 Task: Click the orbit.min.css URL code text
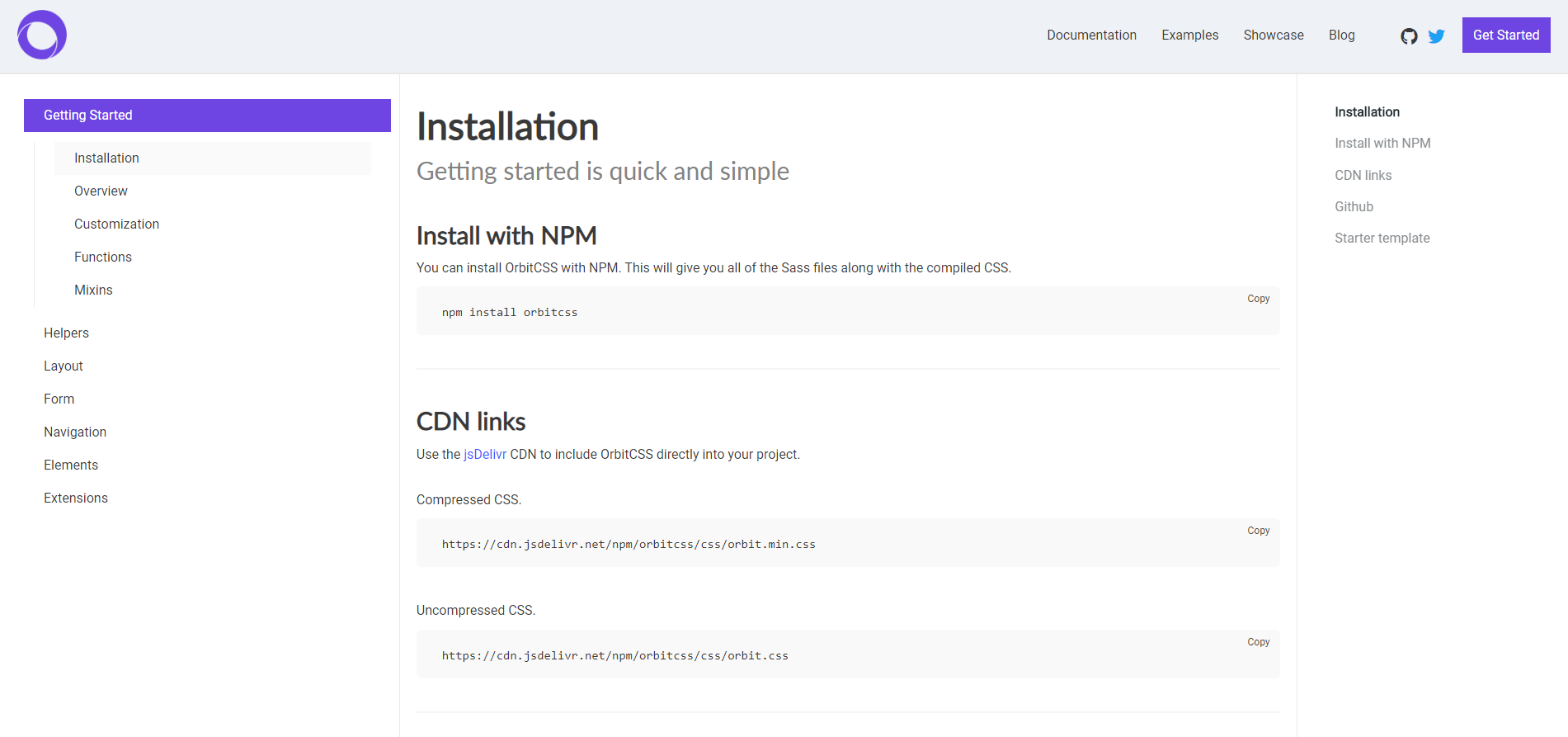[x=629, y=544]
